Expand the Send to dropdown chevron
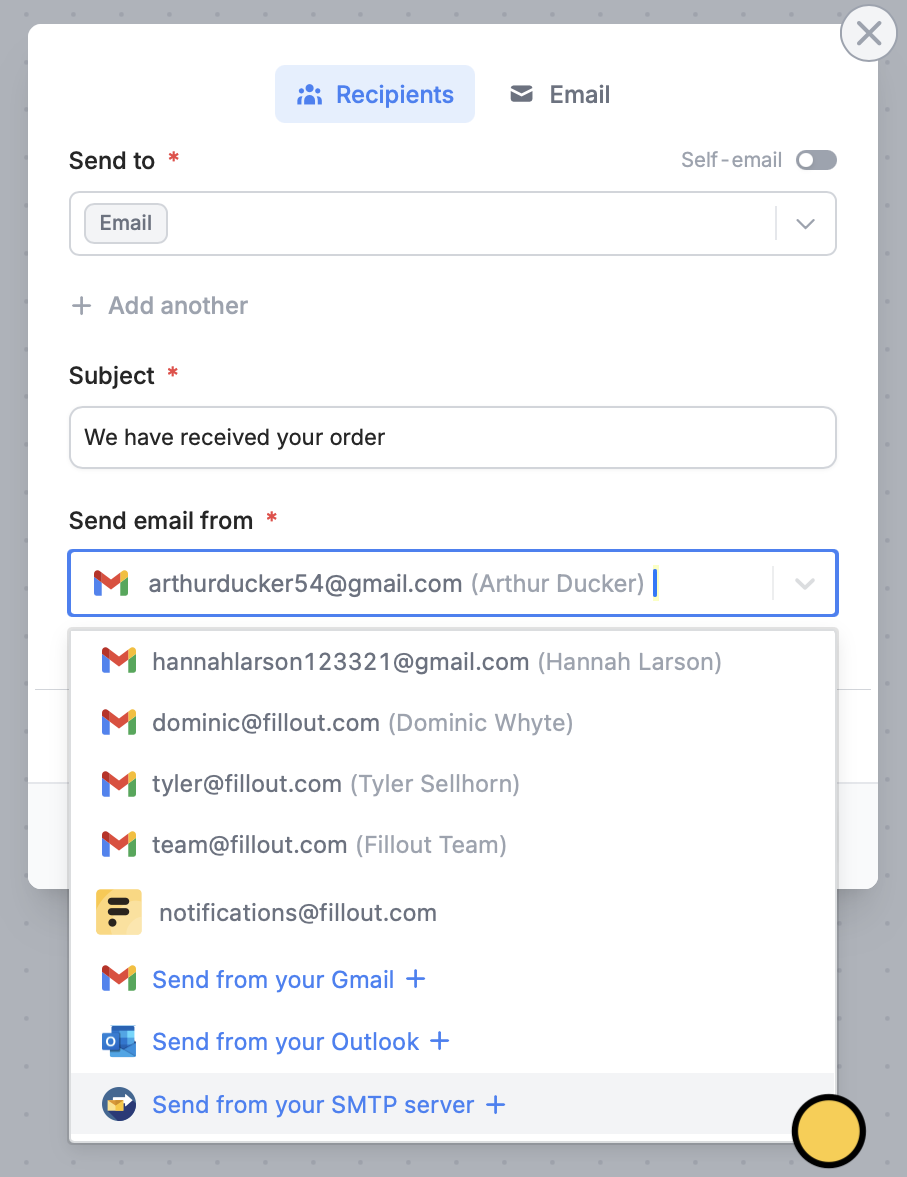The height and width of the screenshot is (1177, 907). point(806,224)
